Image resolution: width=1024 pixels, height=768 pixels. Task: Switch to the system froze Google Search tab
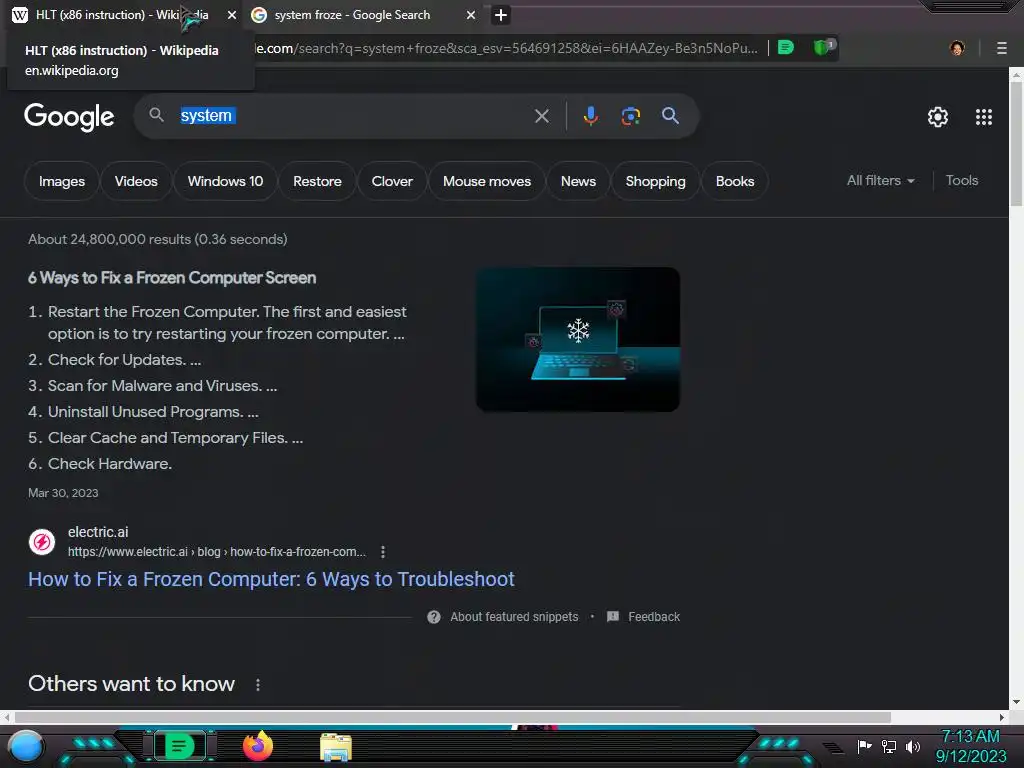352,15
